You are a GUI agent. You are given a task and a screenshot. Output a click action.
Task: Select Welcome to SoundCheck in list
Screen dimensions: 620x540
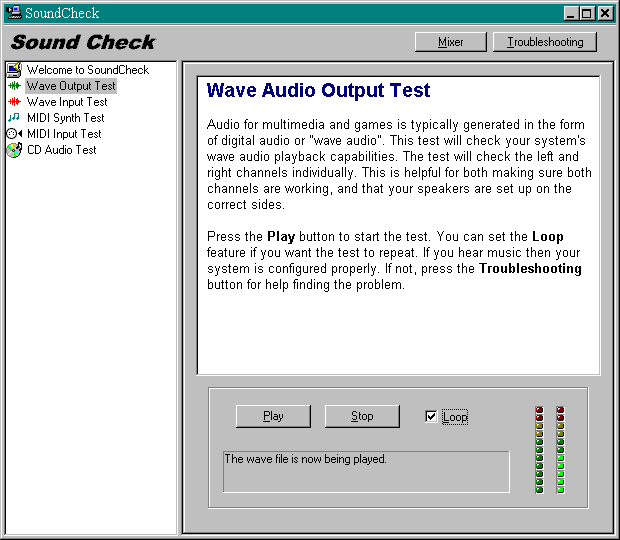[87, 70]
